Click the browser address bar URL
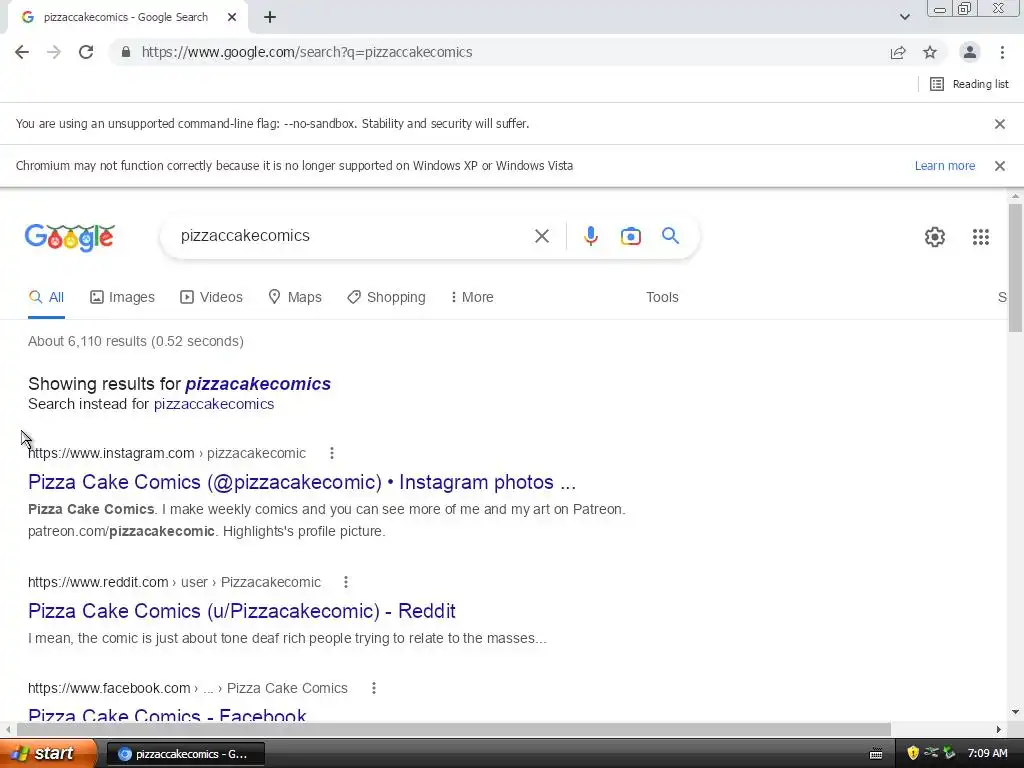 click(x=306, y=52)
